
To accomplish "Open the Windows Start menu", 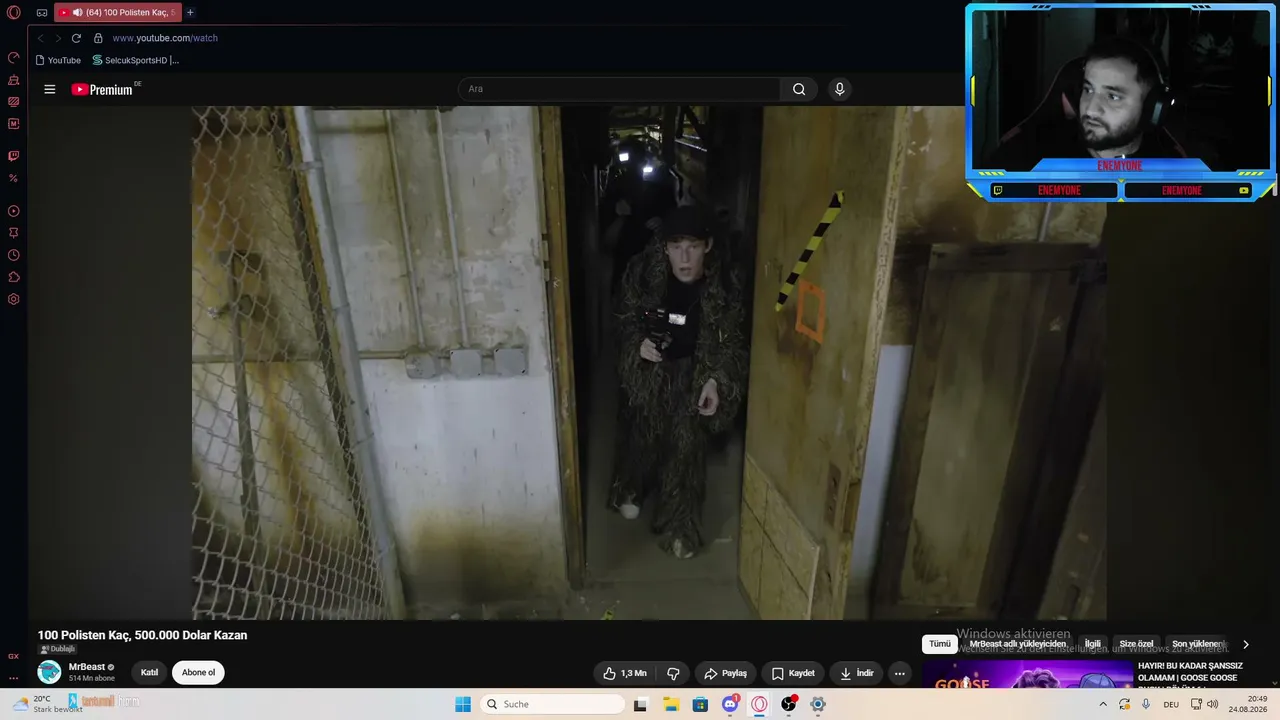I will (x=463, y=704).
